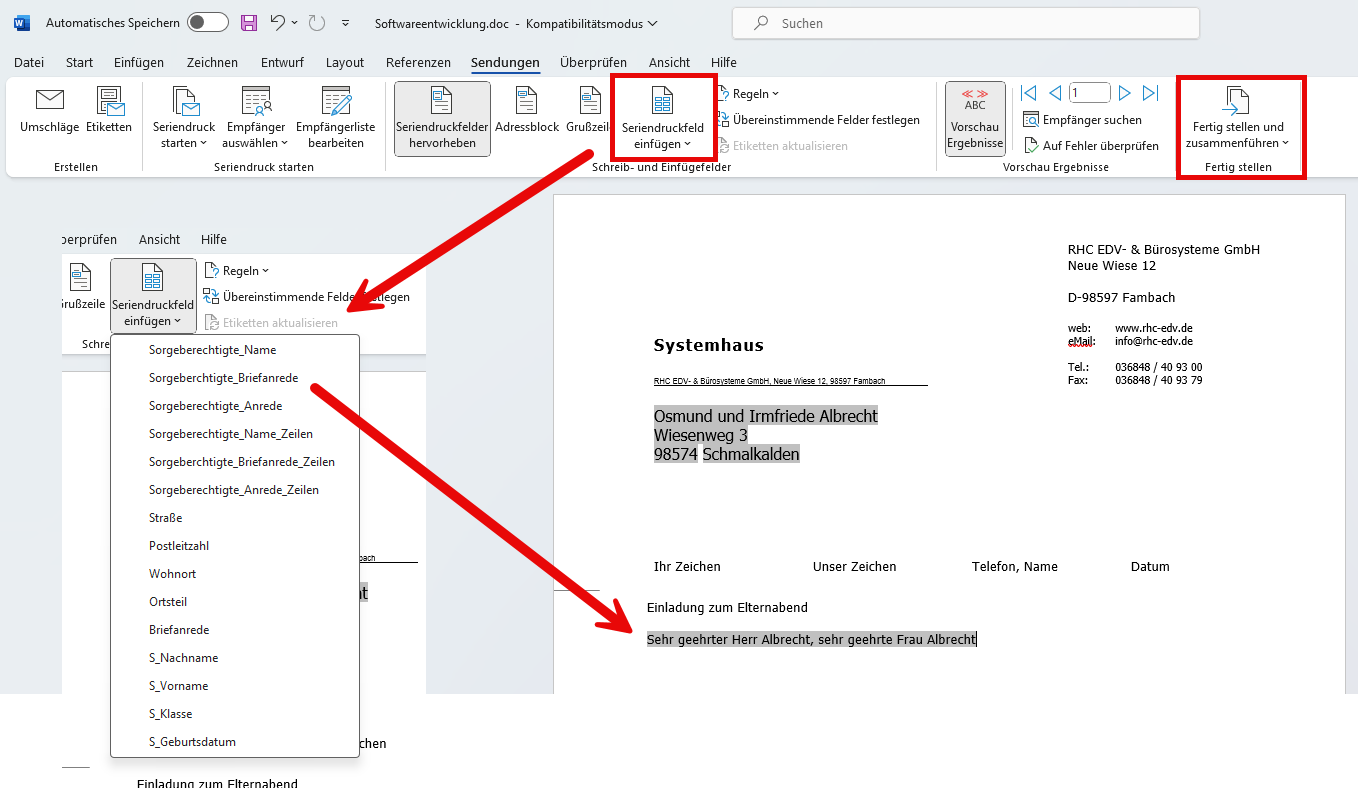Image resolution: width=1358 pixels, height=788 pixels.
Task: Expand the Empfänger auswählen dropdown
Action: tap(256, 119)
